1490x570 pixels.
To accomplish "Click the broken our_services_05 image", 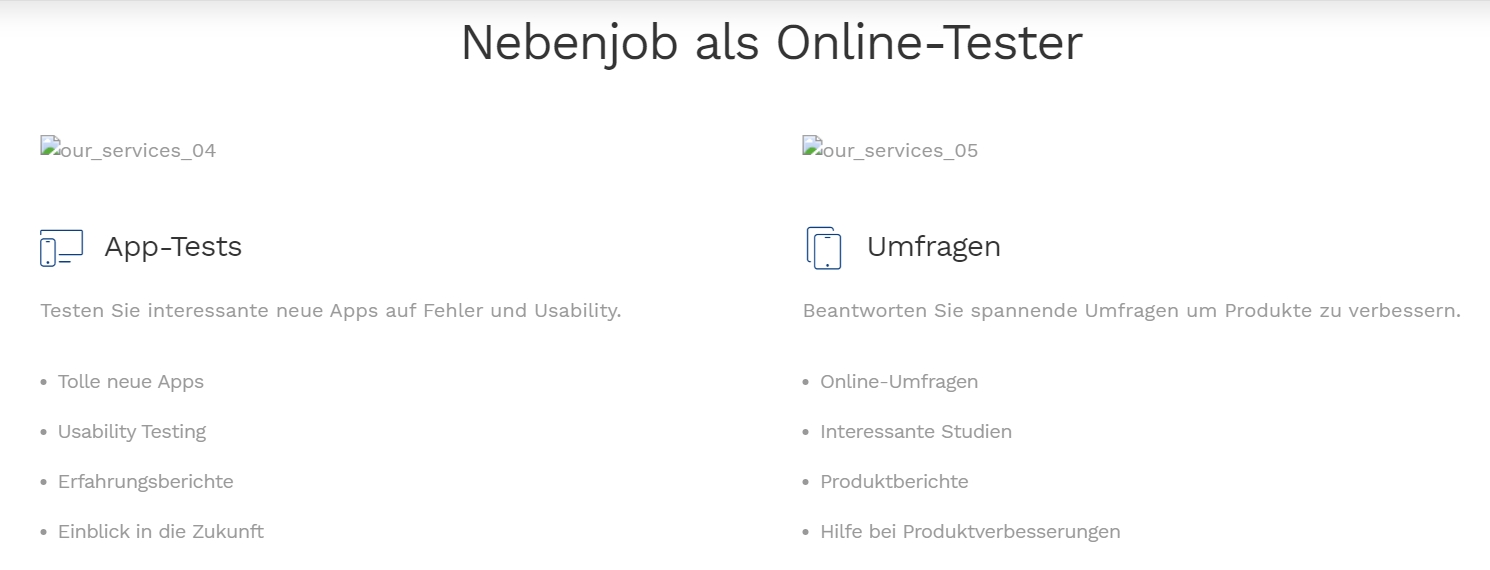I will [890, 150].
